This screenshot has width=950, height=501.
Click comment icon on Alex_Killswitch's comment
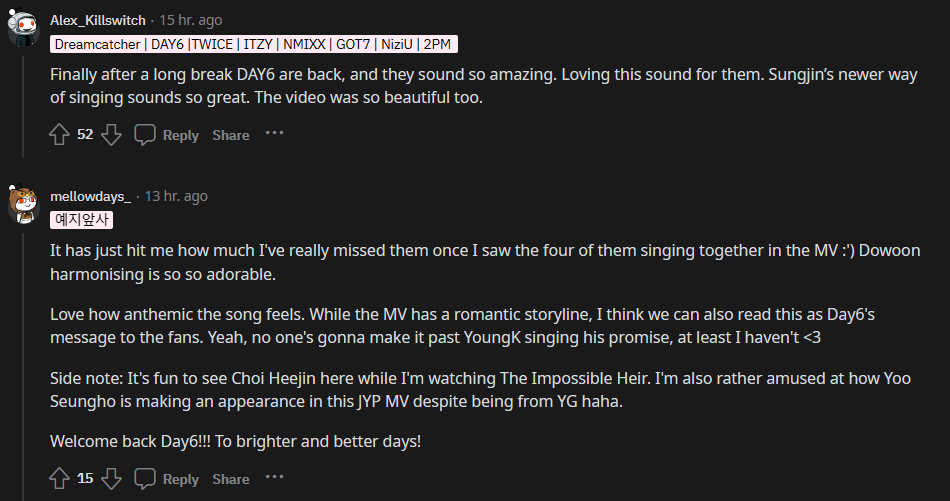[x=145, y=134]
